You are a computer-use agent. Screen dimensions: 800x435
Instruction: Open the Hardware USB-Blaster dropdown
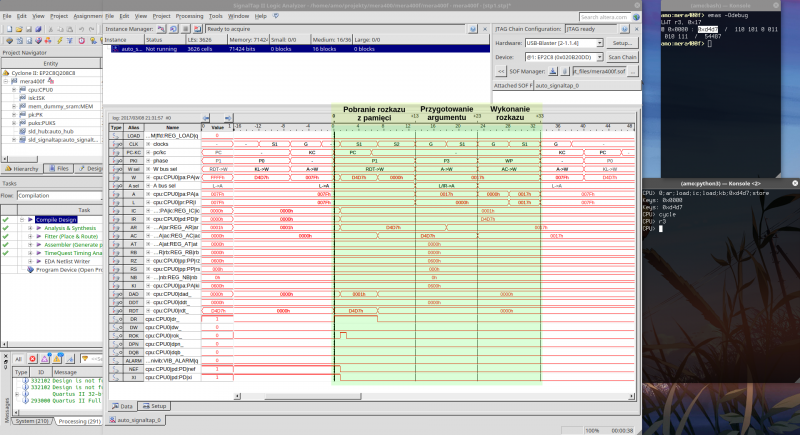click(601, 43)
